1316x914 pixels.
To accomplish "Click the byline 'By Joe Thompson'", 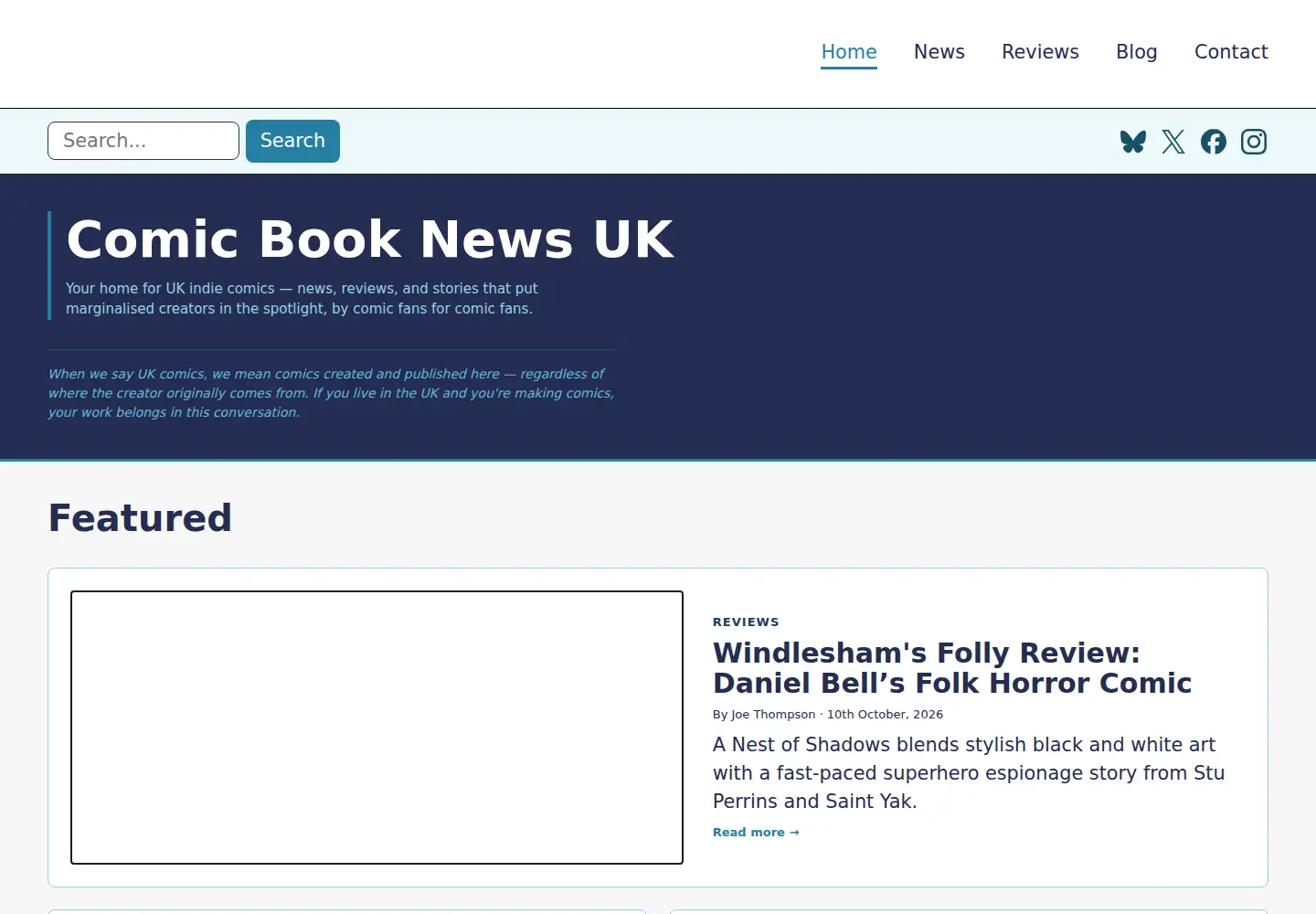I will point(764,715).
